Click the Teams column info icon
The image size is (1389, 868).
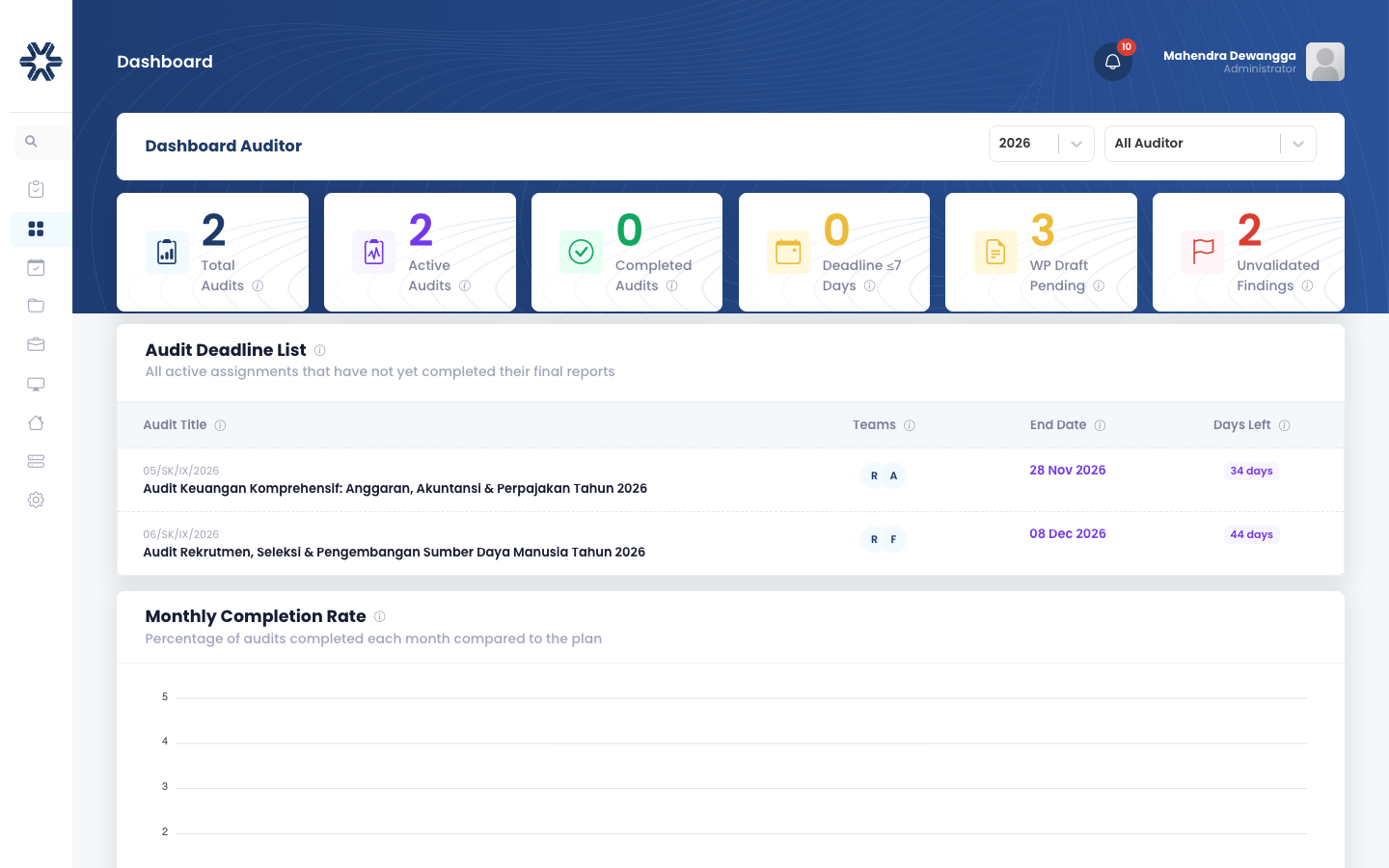point(910,425)
